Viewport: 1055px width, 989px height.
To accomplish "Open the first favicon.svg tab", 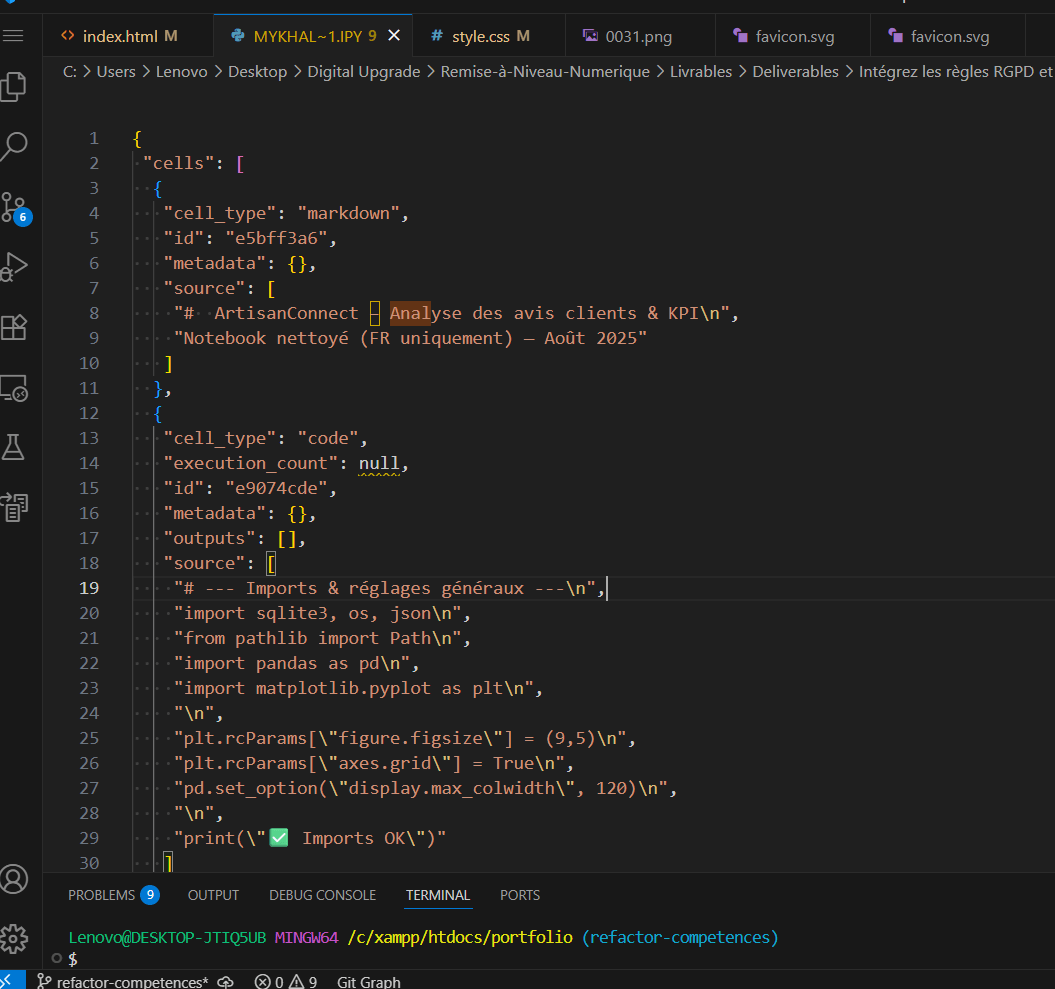I will coord(794,36).
